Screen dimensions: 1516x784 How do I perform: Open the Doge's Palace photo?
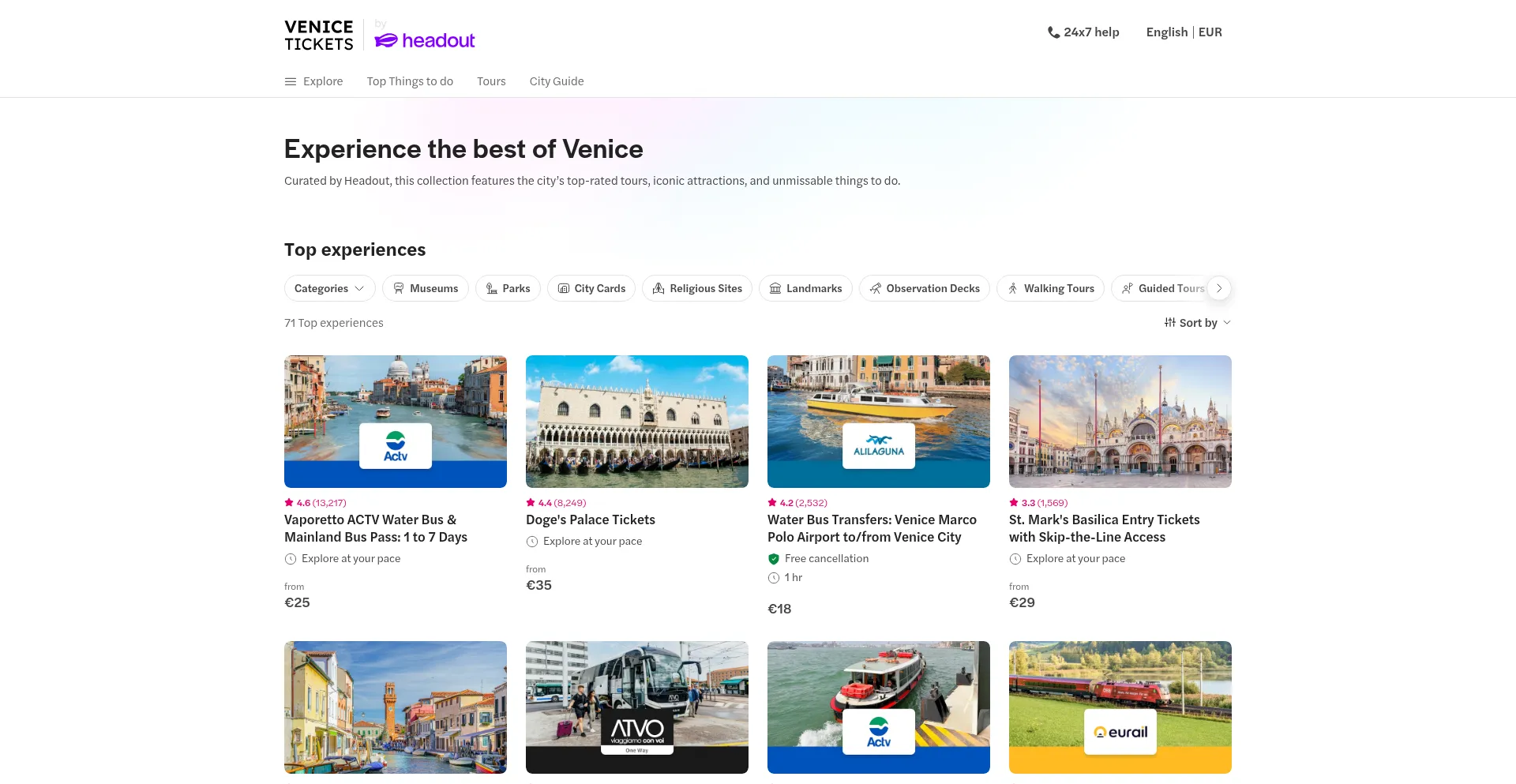637,422
